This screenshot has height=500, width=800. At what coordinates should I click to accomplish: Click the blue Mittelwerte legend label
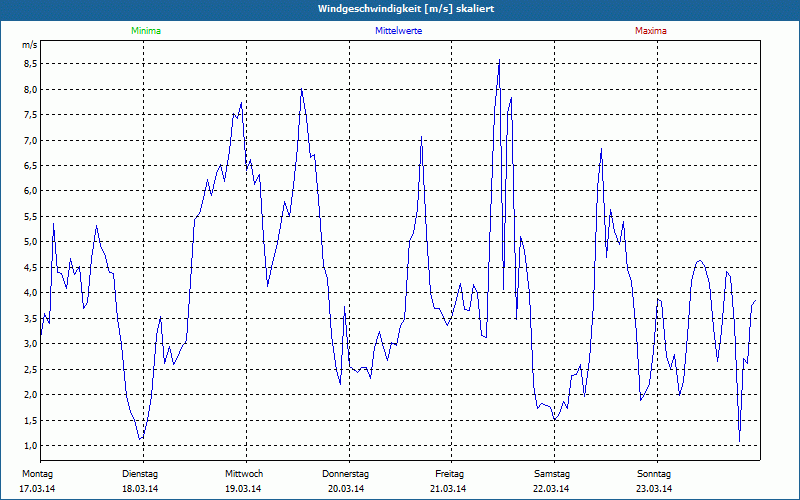398,31
